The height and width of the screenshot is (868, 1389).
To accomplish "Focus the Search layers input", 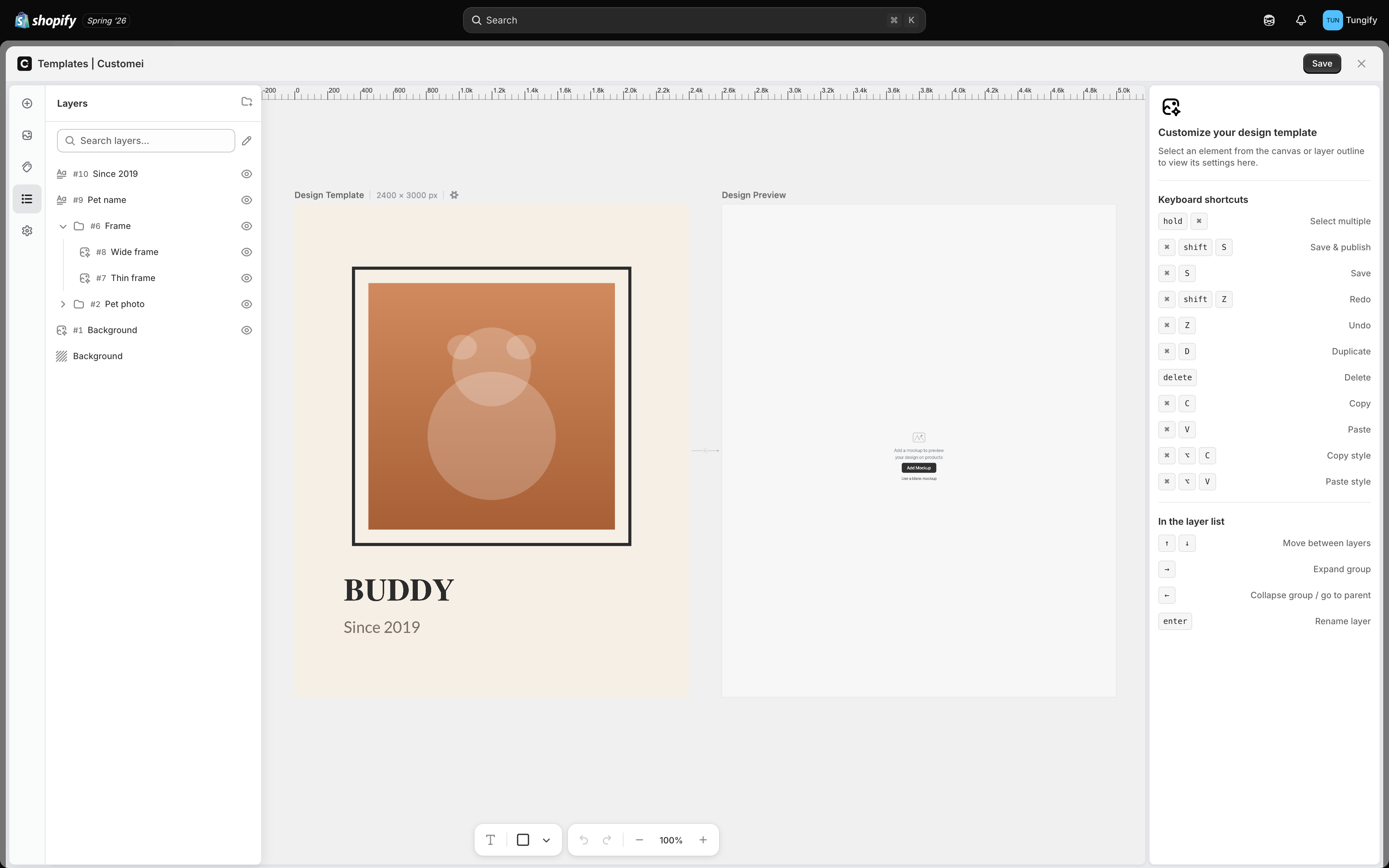I will click(146, 141).
